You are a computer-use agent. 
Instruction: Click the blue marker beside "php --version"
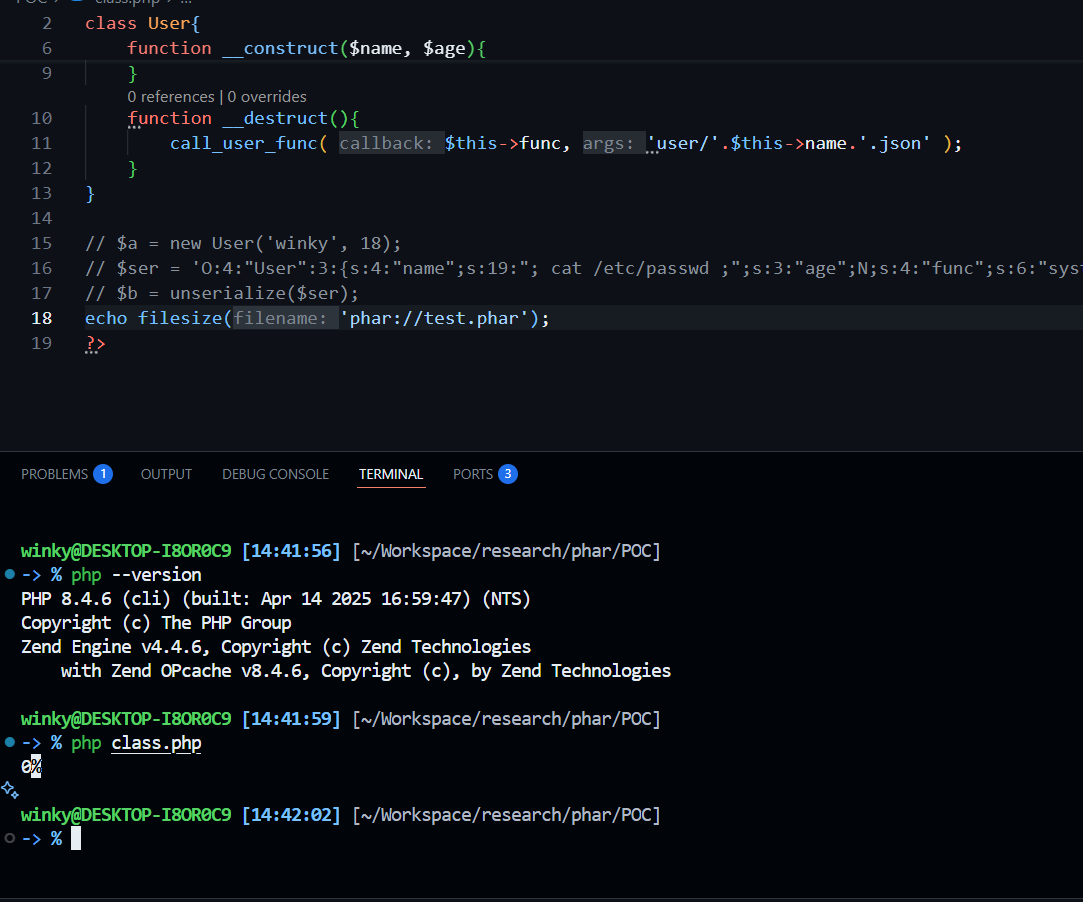(10, 575)
